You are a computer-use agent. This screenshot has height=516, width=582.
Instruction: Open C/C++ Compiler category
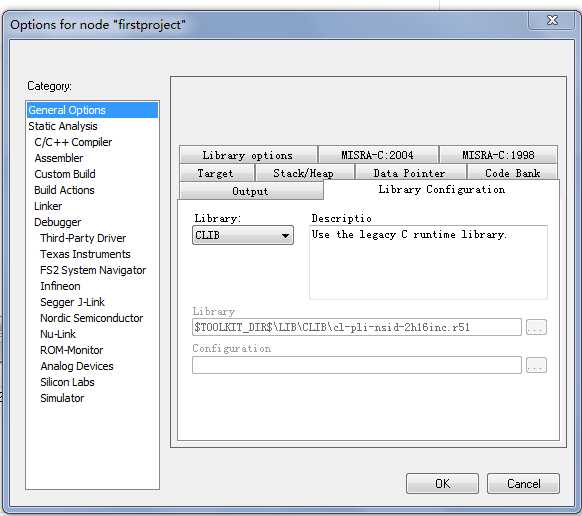73,142
